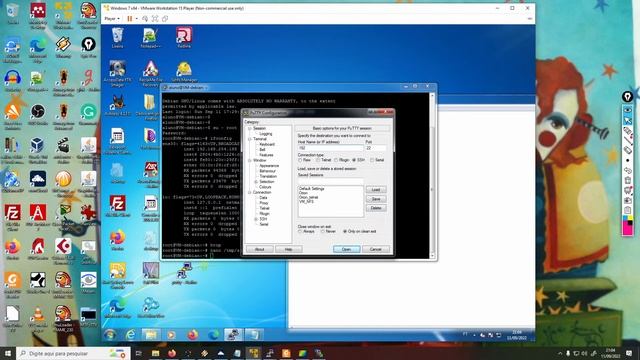Screen dimensions: 640x360
Task: Select VM_NFS in saved sessions list
Action: (x=306, y=202)
